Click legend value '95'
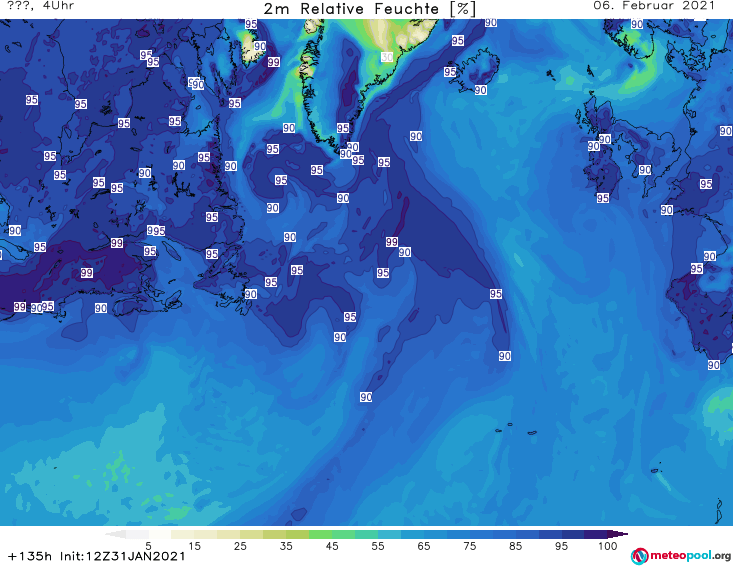Screen dimensions: 733x566 coord(561,546)
